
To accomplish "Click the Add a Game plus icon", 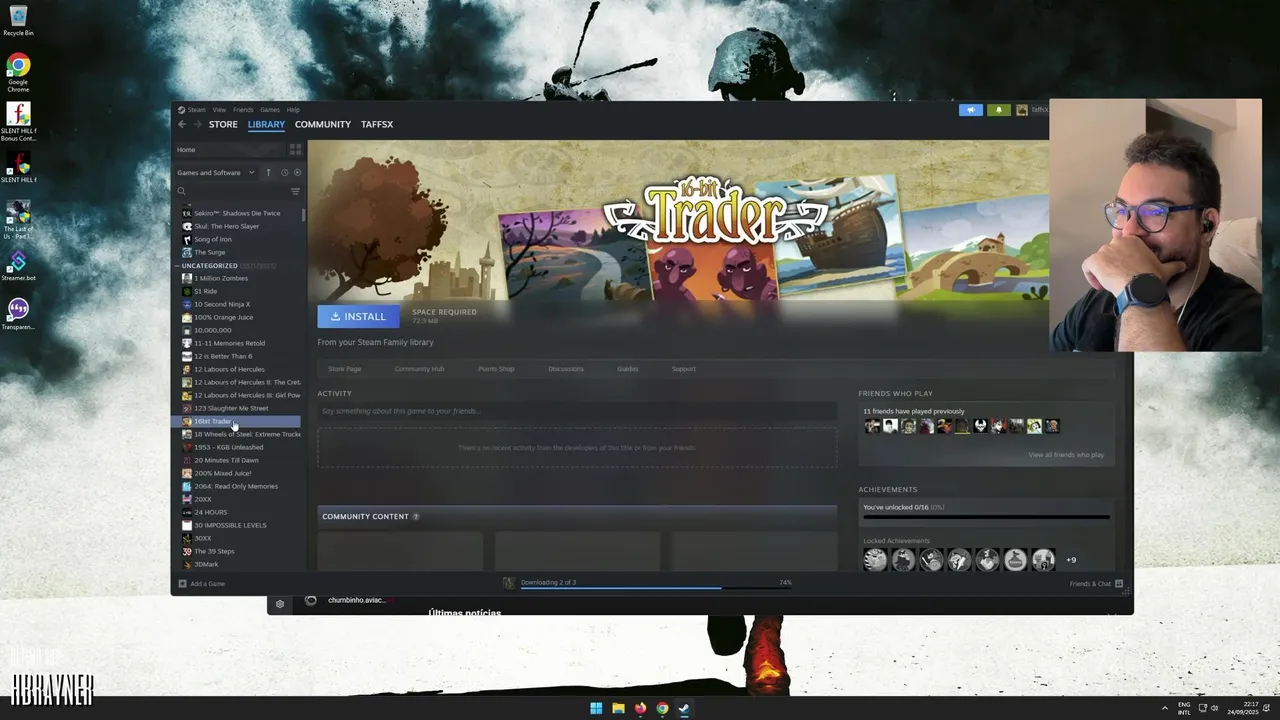I will tap(182, 583).
